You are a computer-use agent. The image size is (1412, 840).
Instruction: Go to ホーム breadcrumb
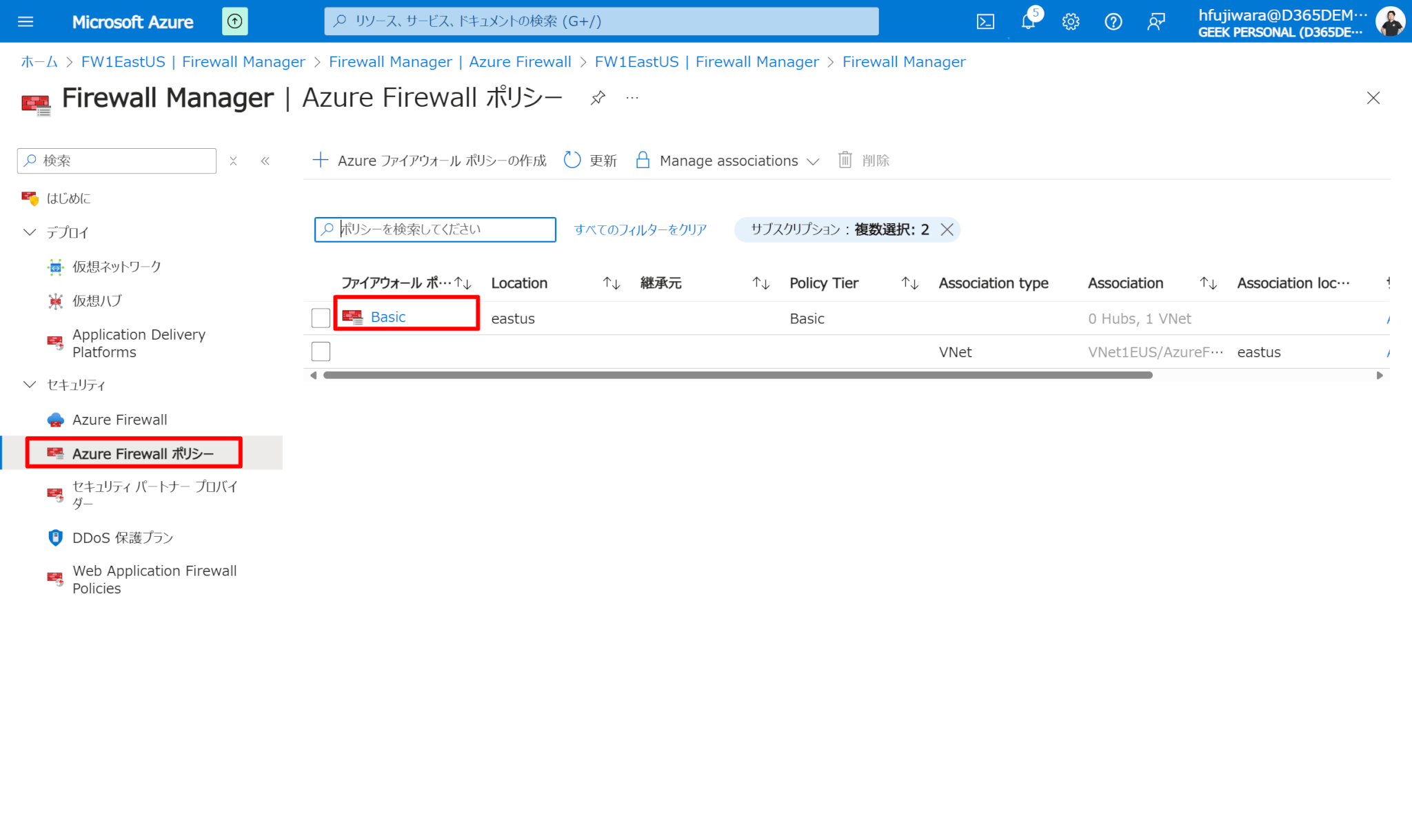pyautogui.click(x=39, y=62)
